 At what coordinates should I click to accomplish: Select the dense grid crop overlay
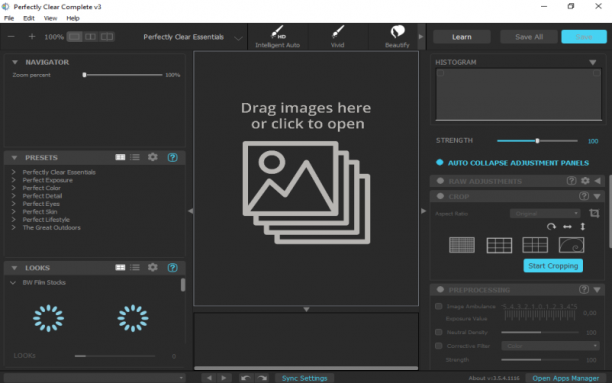point(462,245)
